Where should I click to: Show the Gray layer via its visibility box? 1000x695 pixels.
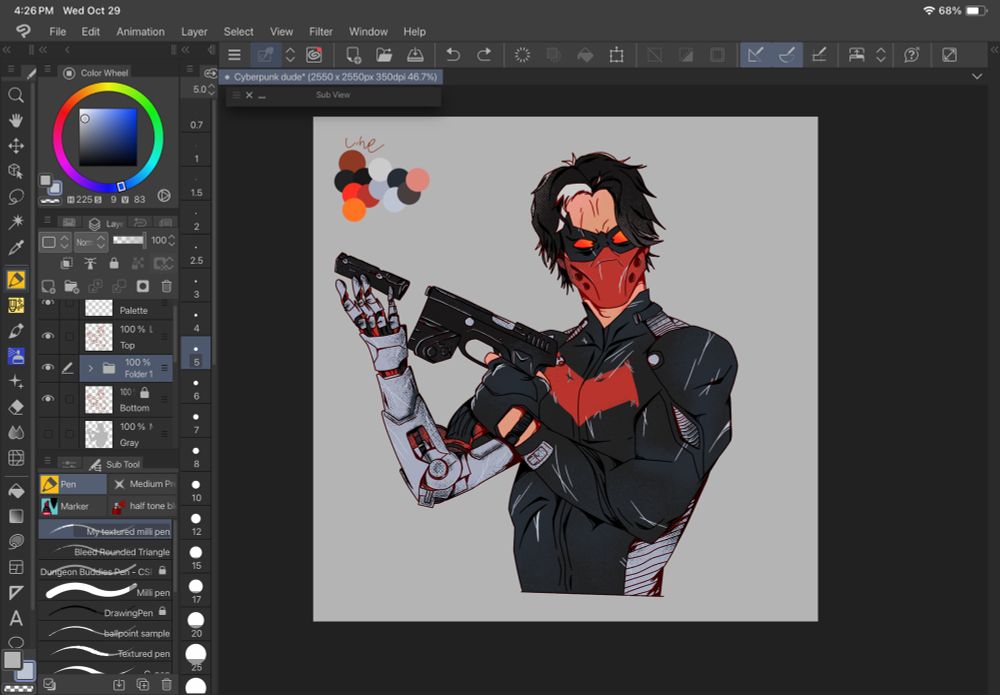(x=48, y=433)
